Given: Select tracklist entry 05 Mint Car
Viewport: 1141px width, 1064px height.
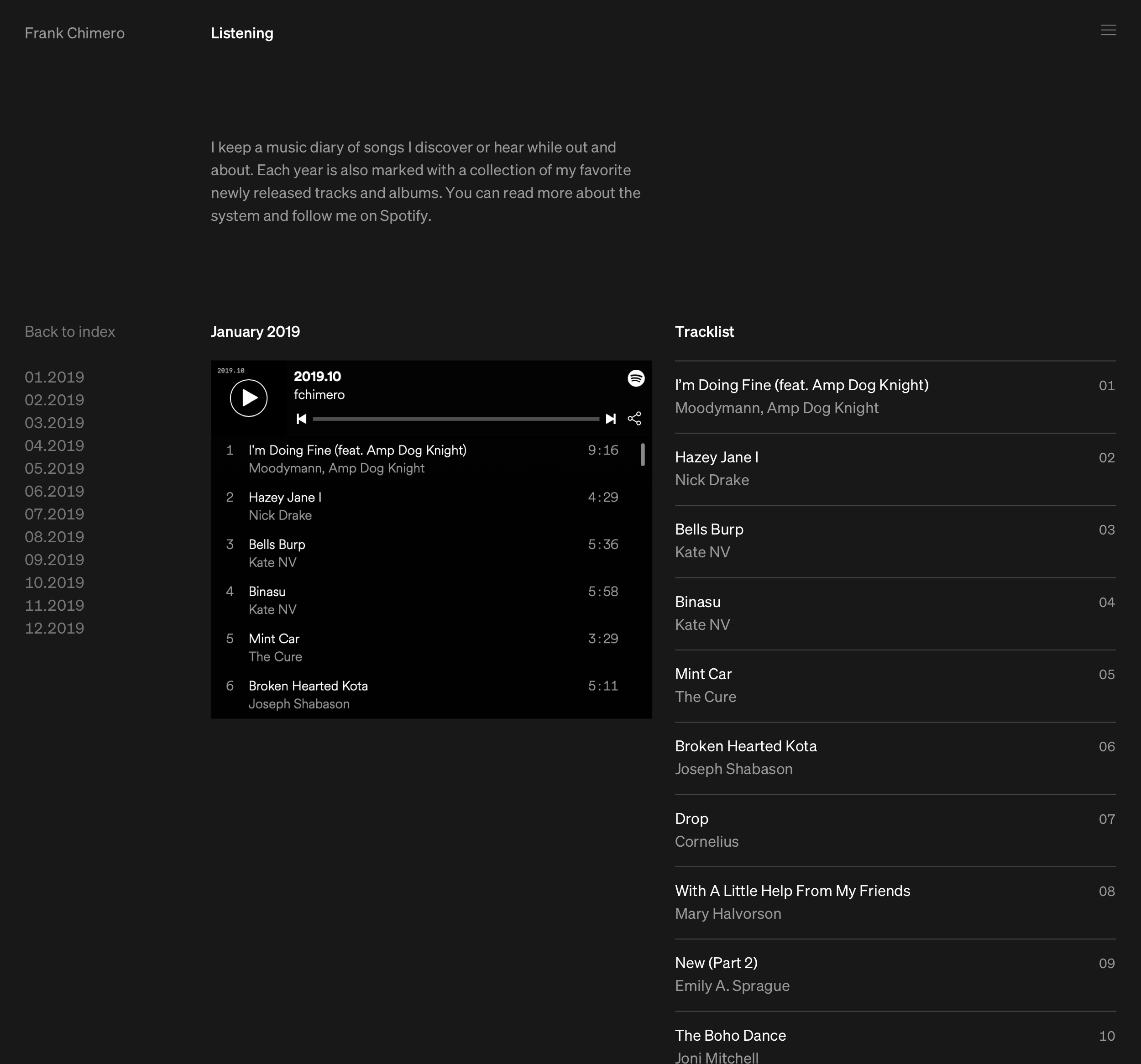Looking at the screenshot, I should (x=895, y=686).
